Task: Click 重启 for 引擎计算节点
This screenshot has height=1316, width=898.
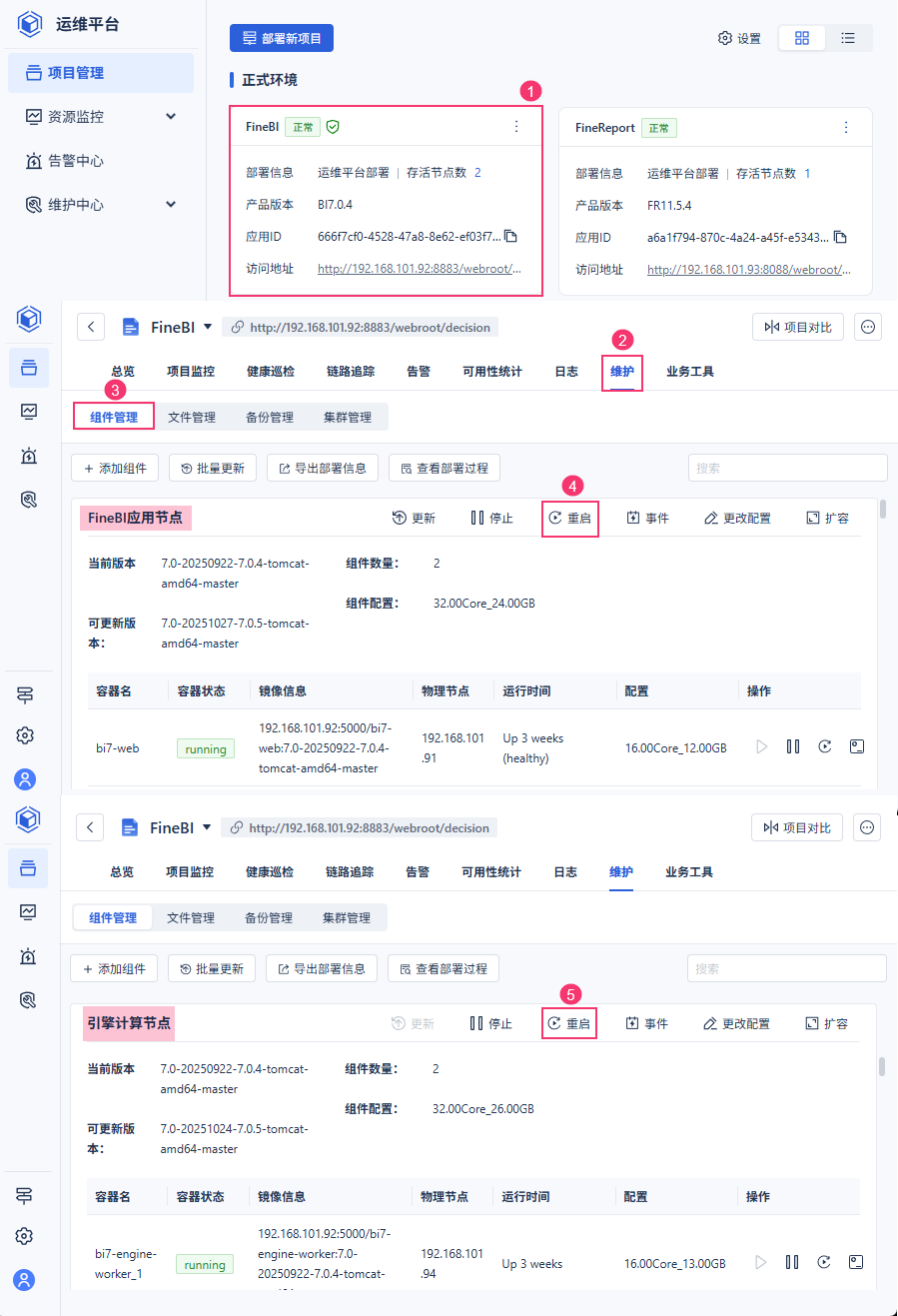Action: point(569,1024)
